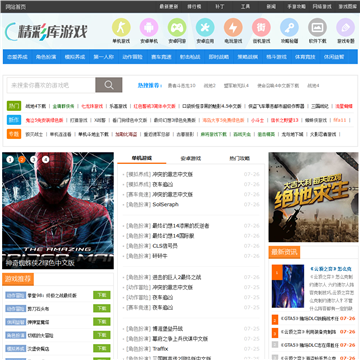
Task: Select 第一人称 in the blue category bar
Action: 103,57
